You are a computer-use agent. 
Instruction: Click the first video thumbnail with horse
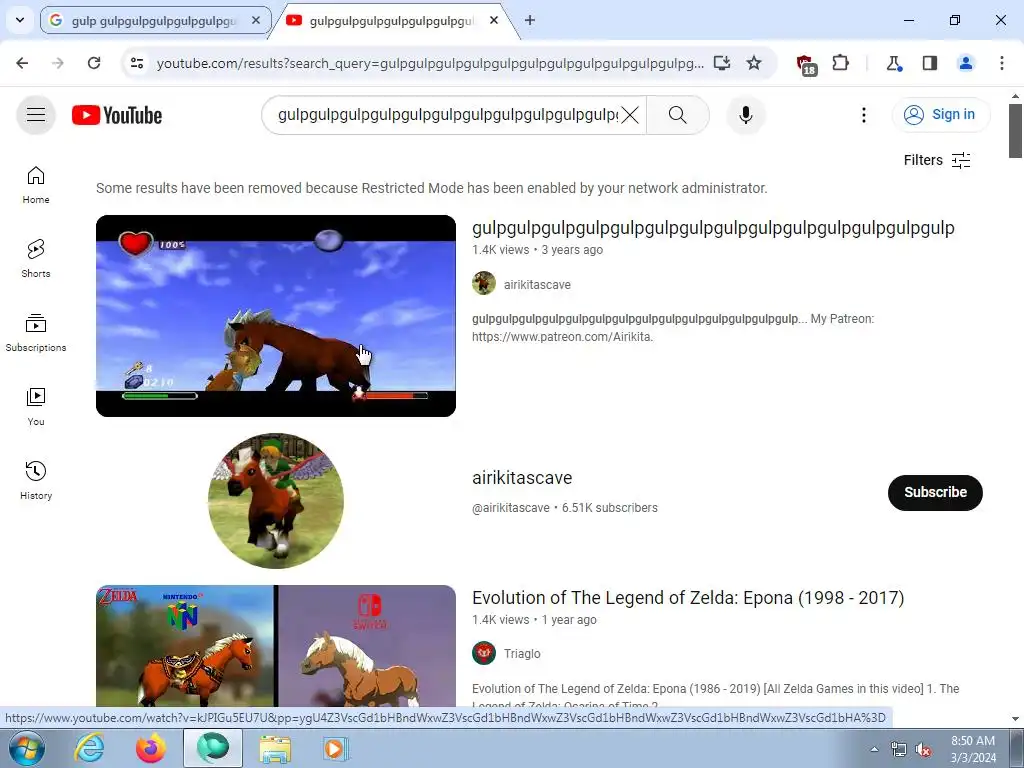pyautogui.click(x=276, y=316)
